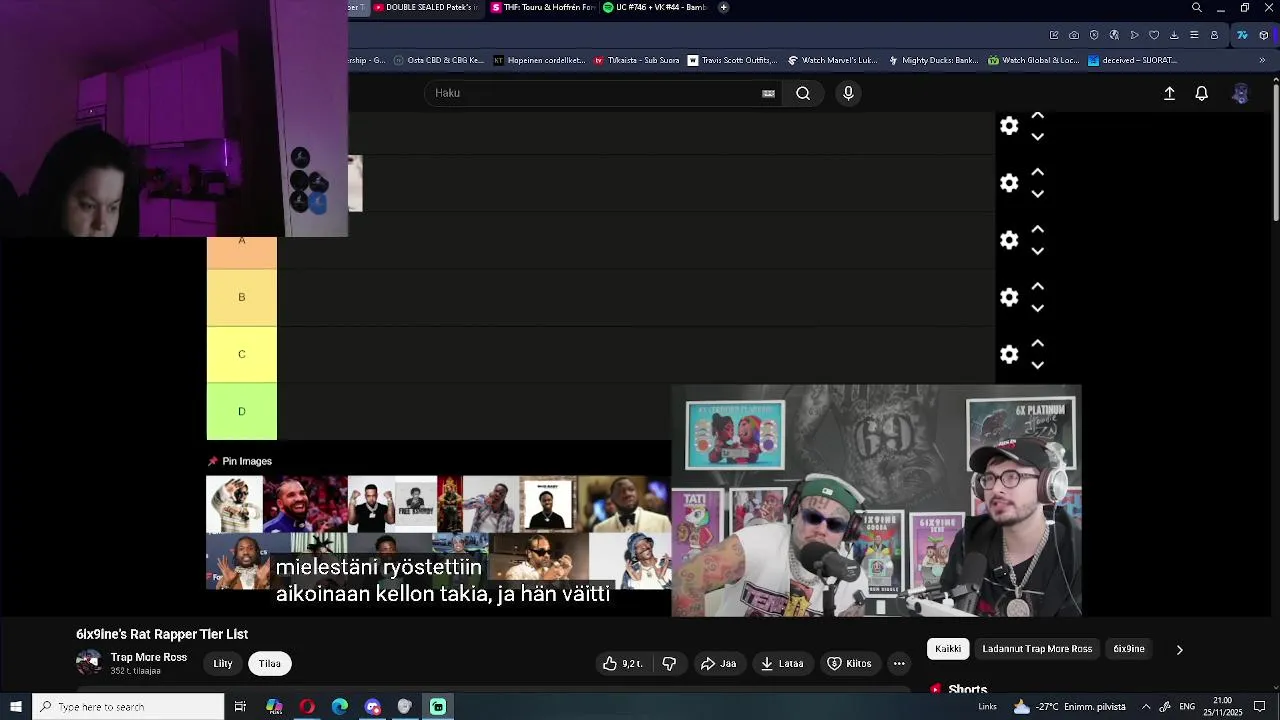Click browser heart bookmark icon

click(1154, 35)
